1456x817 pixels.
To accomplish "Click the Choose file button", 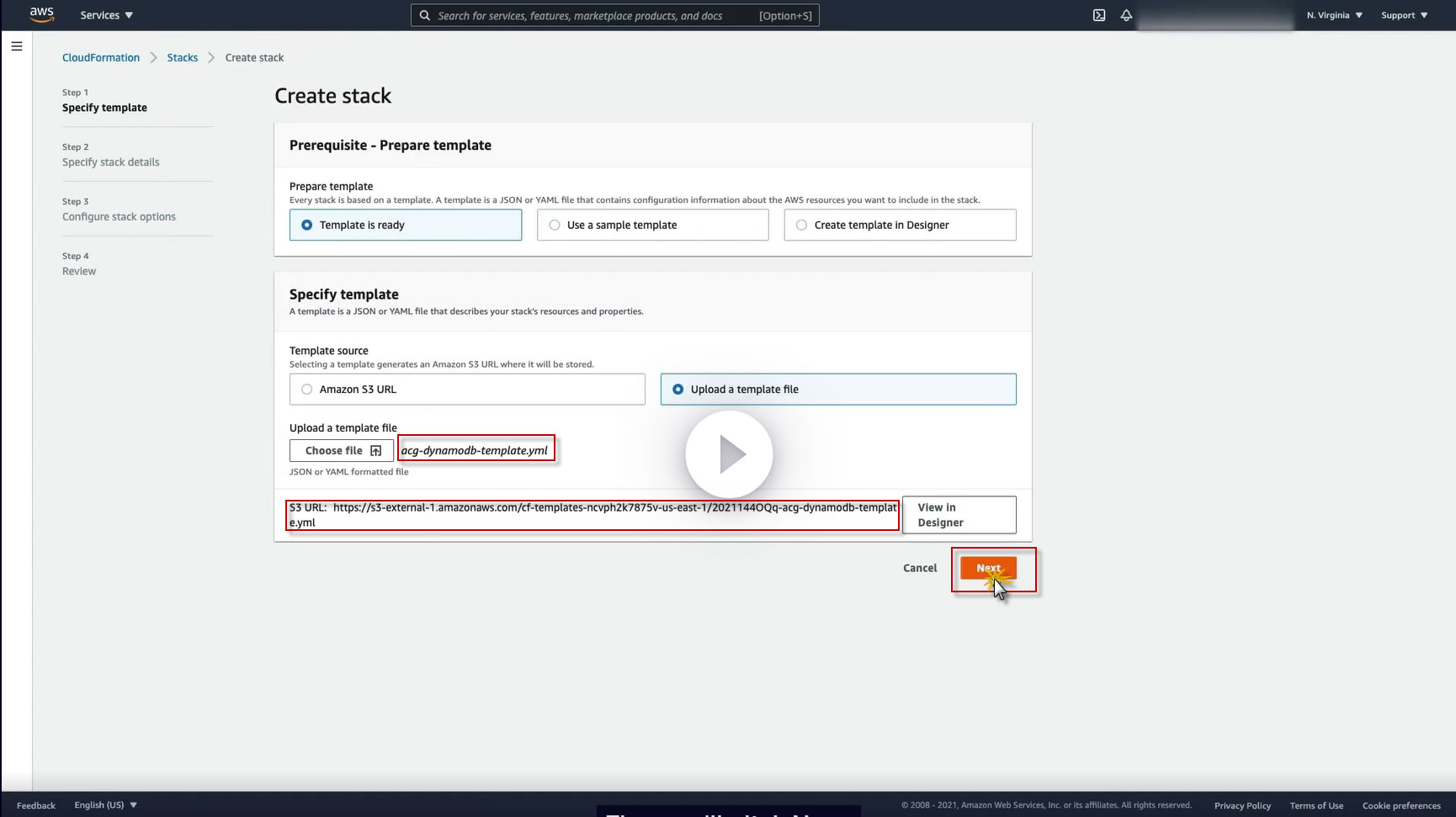I will coord(342,451).
